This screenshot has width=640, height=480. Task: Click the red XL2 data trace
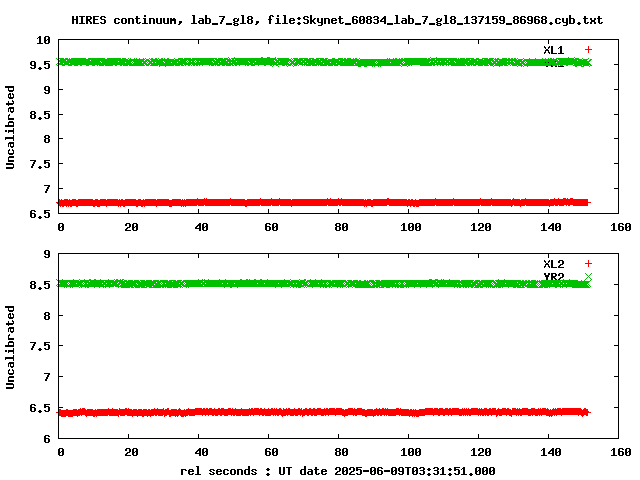click(x=324, y=412)
